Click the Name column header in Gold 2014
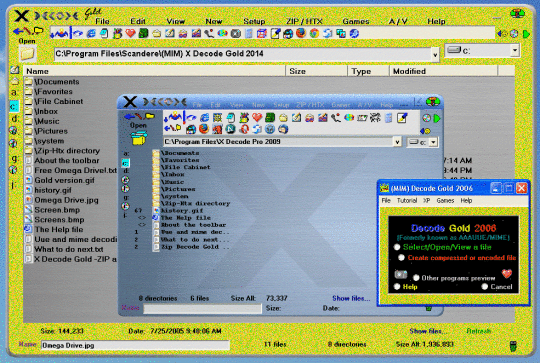The width and height of the screenshot is (540, 363). (x=154, y=71)
